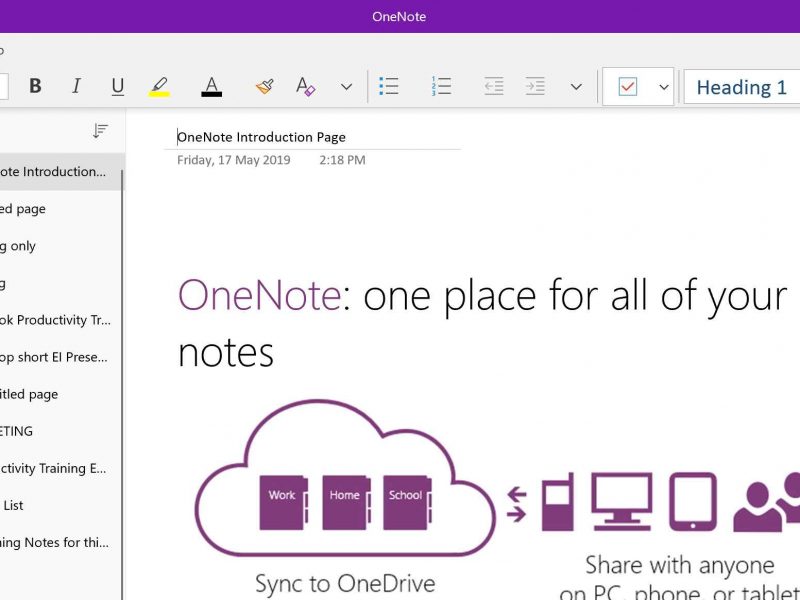This screenshot has height=600, width=800.
Task: Select the Home notebook icon in cloud
Action: click(x=346, y=503)
